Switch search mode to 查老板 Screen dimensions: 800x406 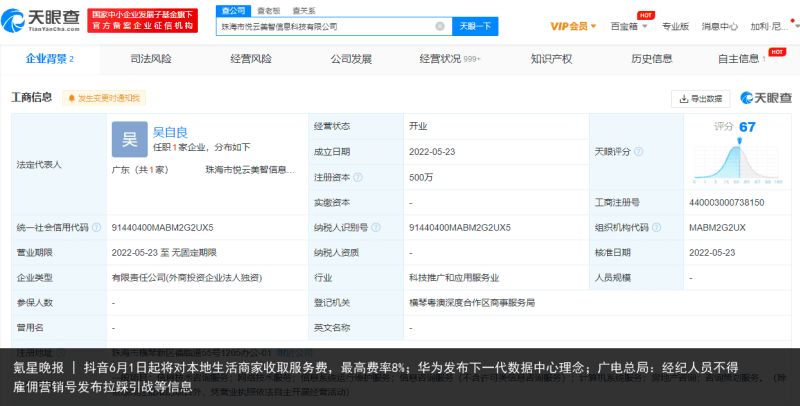pyautogui.click(x=268, y=10)
